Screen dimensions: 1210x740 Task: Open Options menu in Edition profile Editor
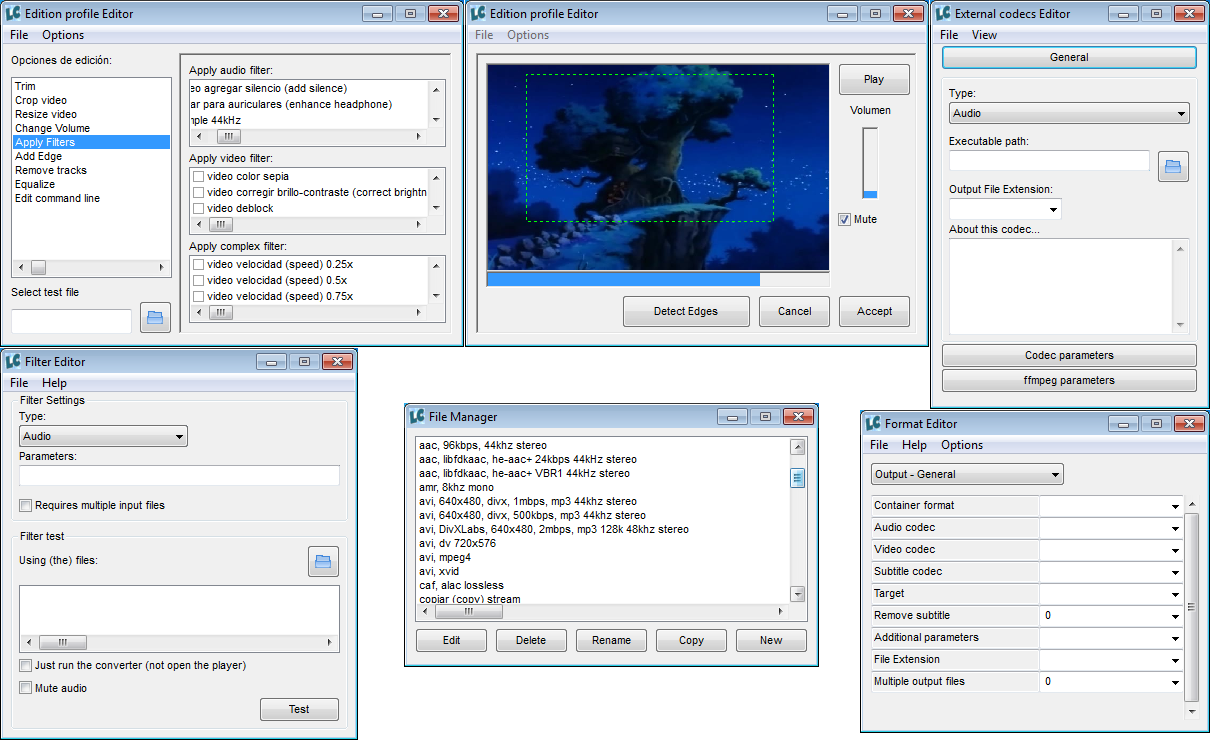click(63, 35)
